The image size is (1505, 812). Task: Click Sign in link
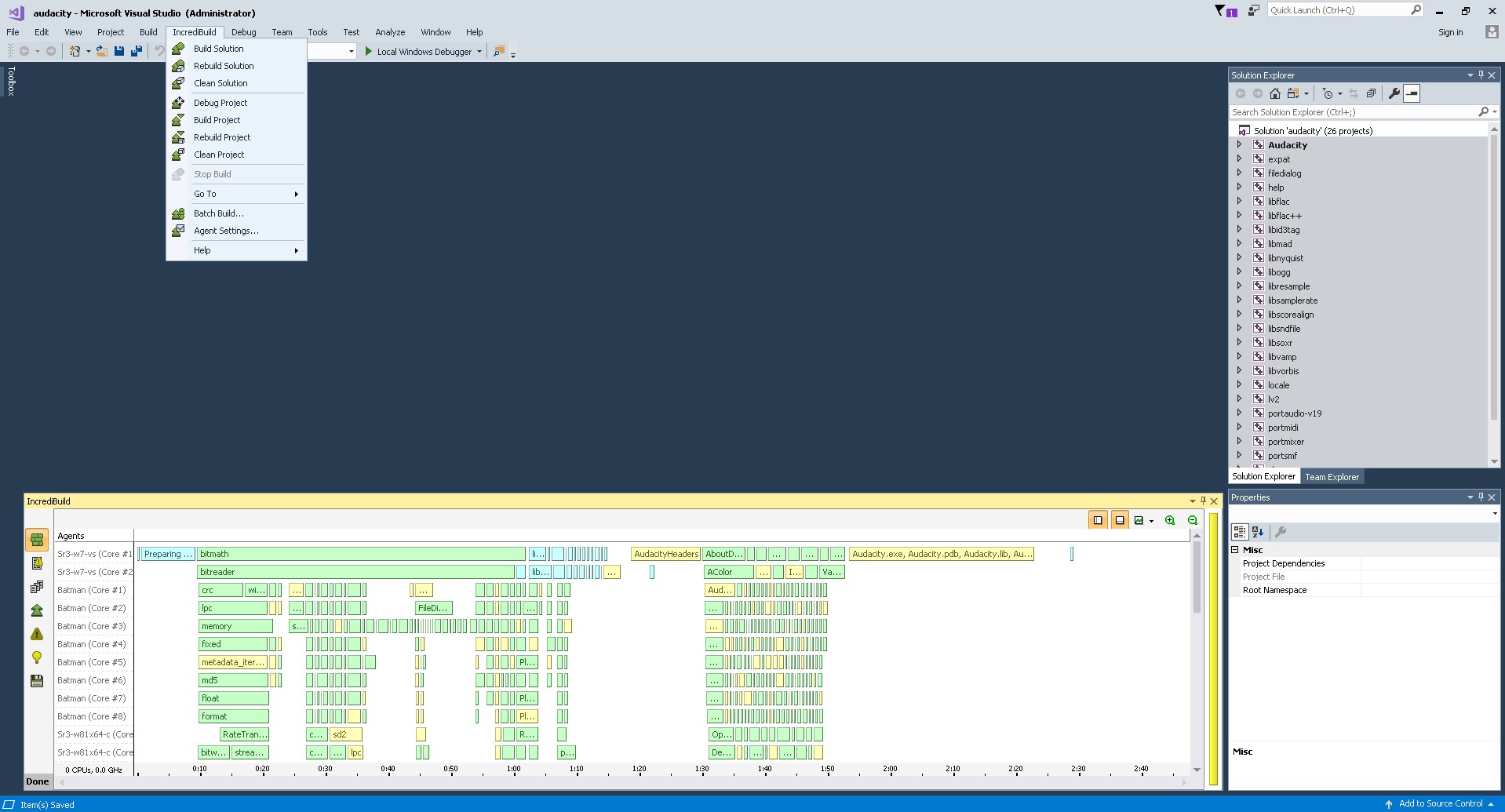click(1450, 32)
